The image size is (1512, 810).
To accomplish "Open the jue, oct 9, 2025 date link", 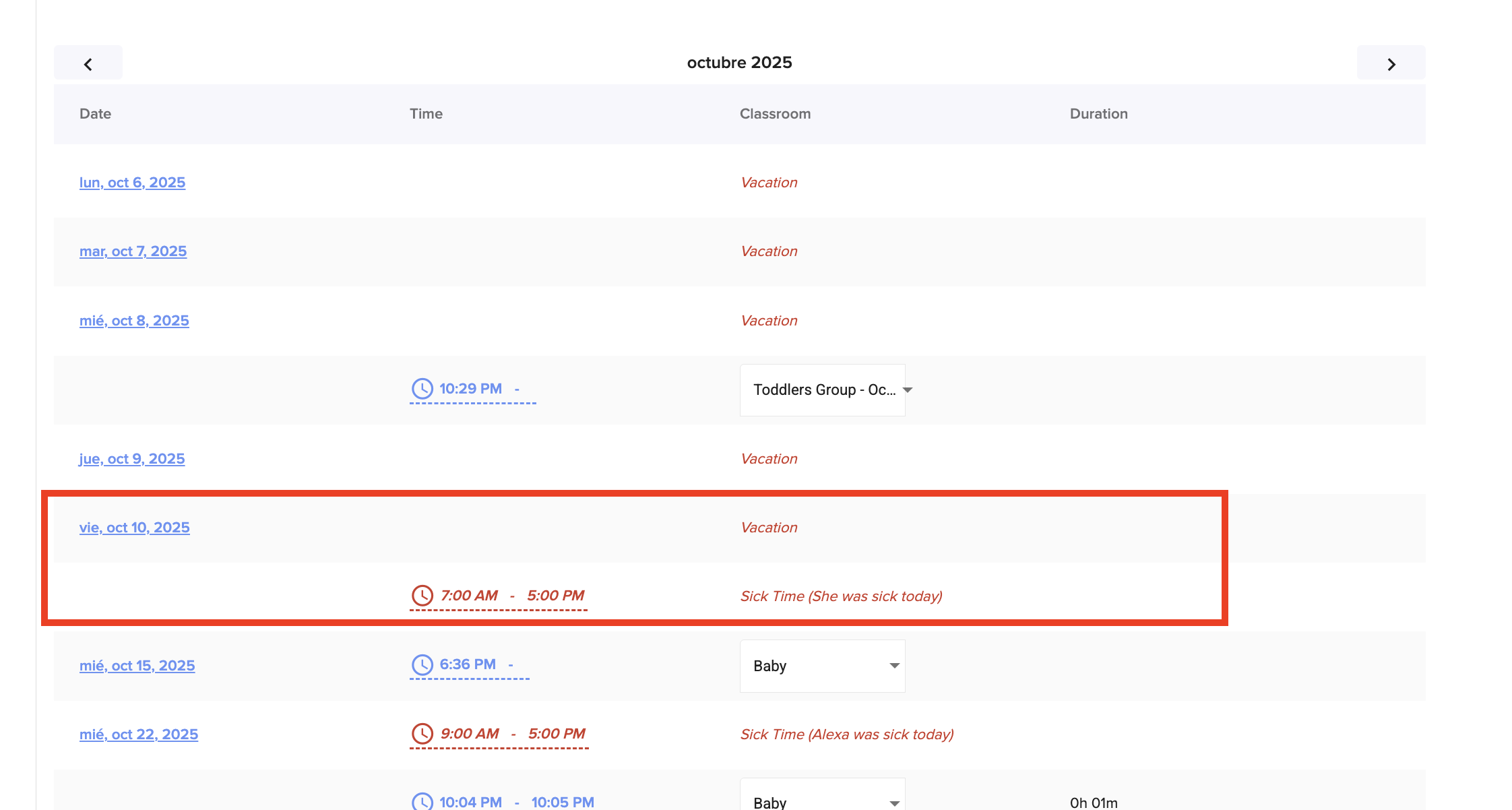I will pos(131,459).
